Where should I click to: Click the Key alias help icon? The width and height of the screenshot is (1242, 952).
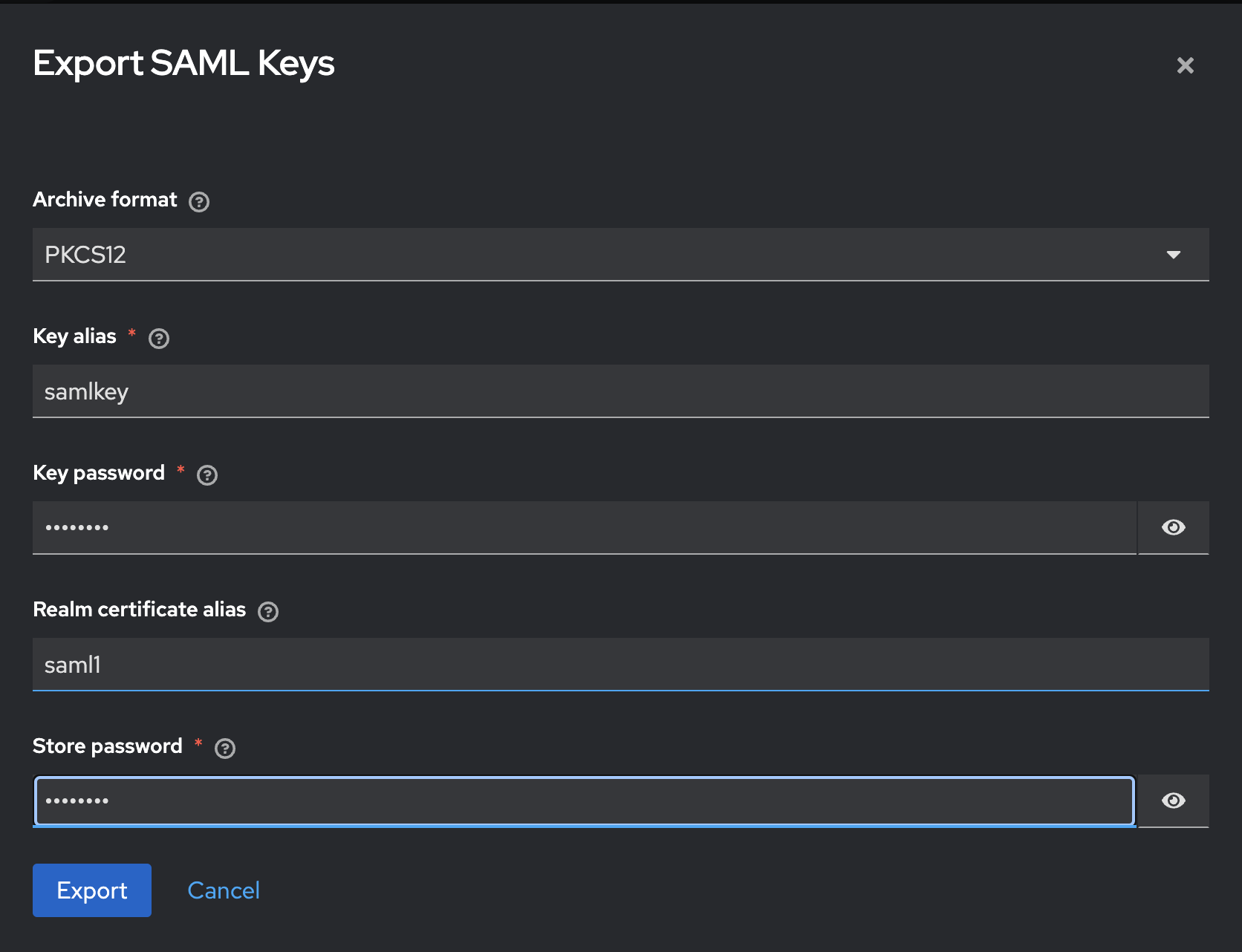tap(158, 339)
